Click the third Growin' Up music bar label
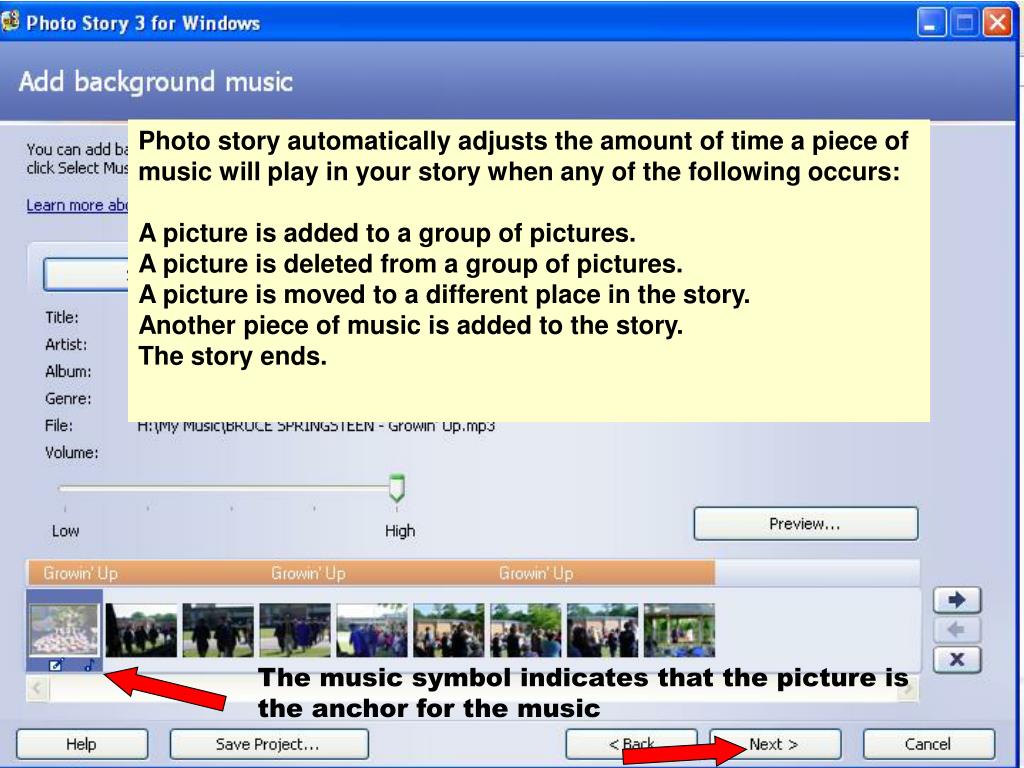Image resolution: width=1024 pixels, height=768 pixels. tap(536, 573)
